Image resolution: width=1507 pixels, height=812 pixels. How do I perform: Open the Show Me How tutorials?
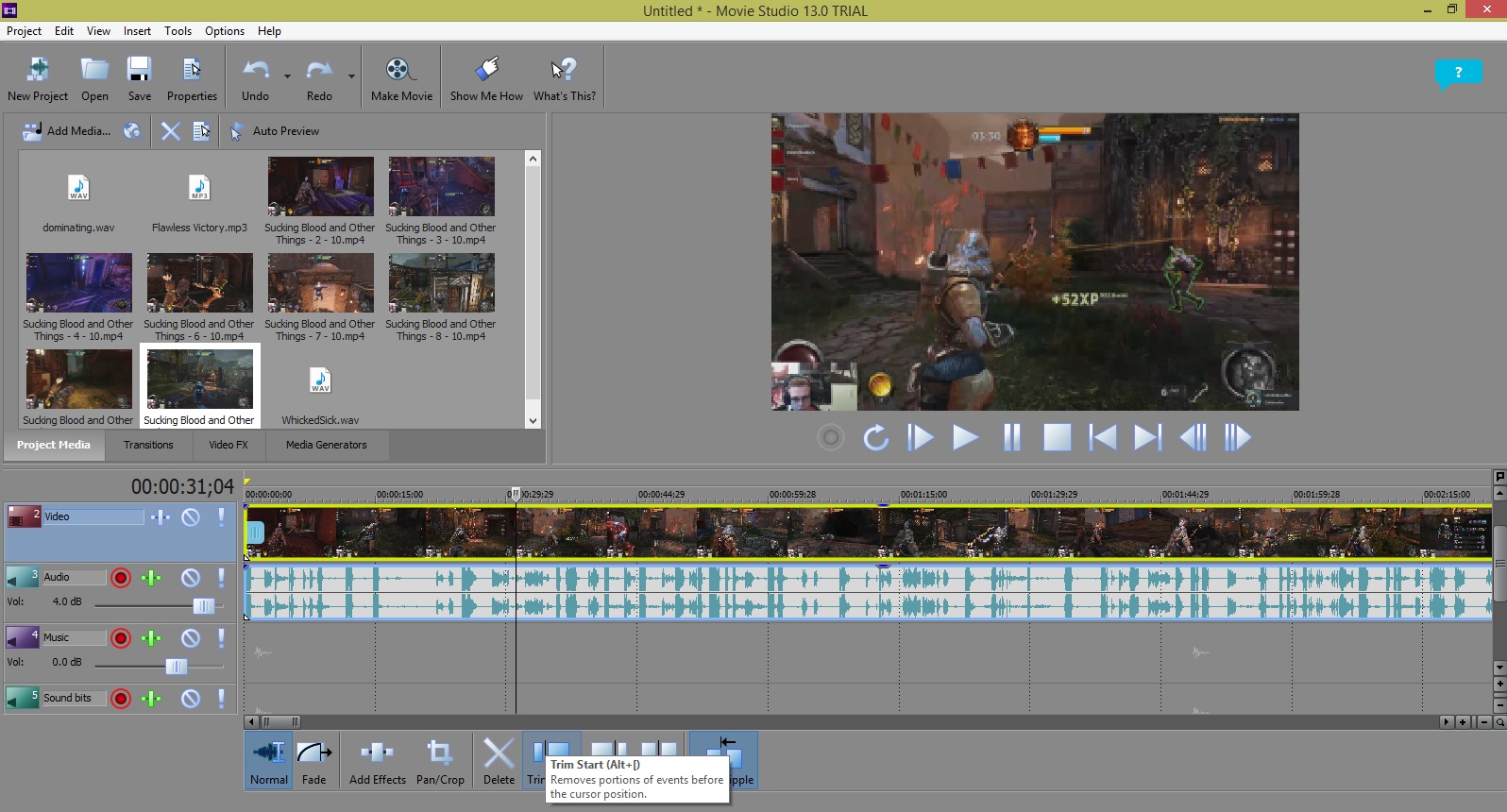pyautogui.click(x=486, y=78)
